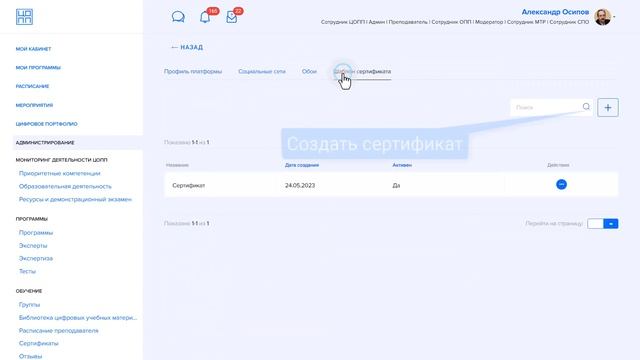Viewport: 640px width, 360px height.
Task: Open Образовательная деятельность link
Action: [x=65, y=187]
